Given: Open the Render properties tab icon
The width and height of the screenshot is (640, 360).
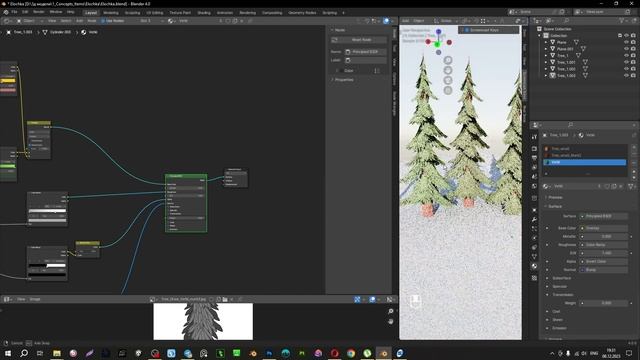Looking at the screenshot, I should pos(534,149).
